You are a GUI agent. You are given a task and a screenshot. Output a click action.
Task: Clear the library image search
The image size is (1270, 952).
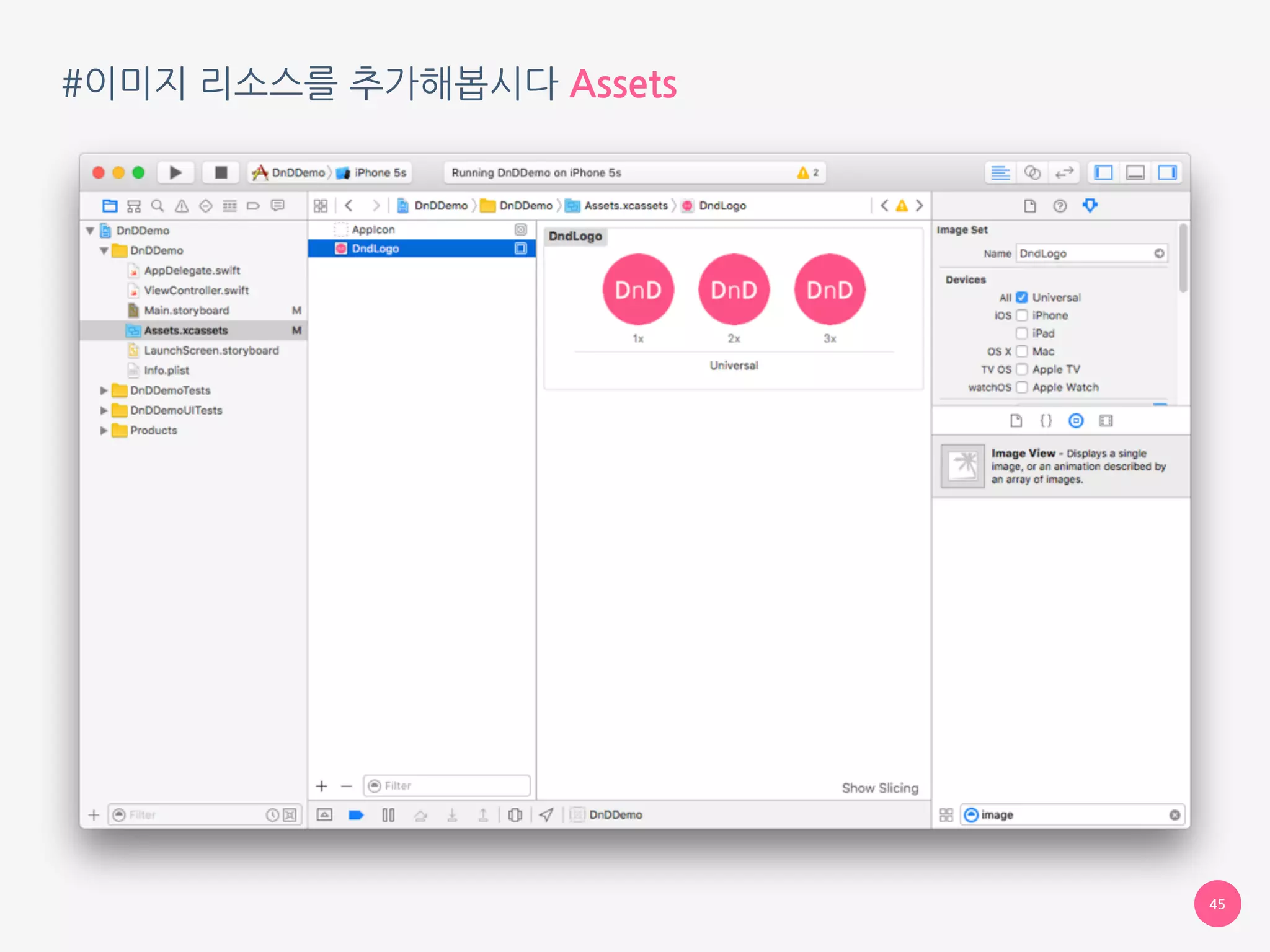tap(1175, 815)
